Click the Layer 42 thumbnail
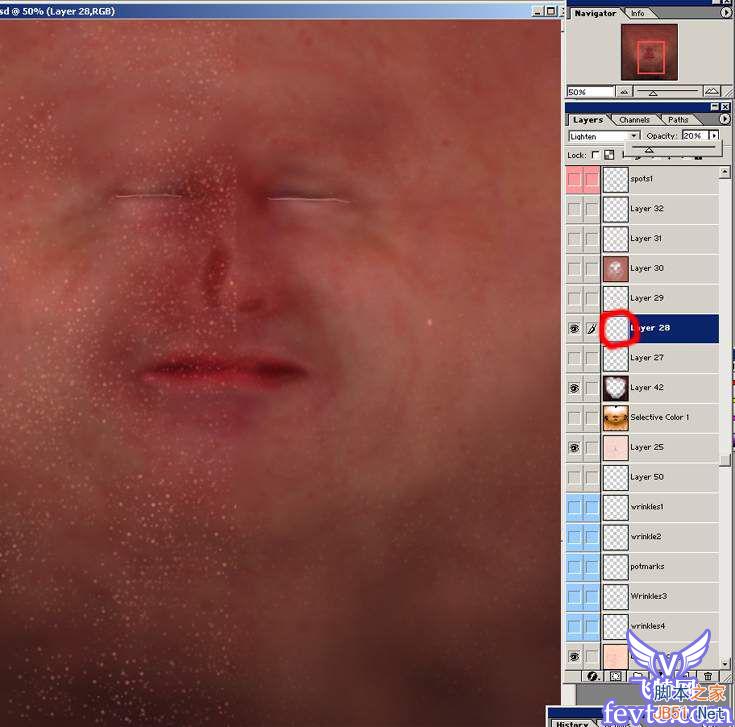The height and width of the screenshot is (727, 735). (x=615, y=388)
